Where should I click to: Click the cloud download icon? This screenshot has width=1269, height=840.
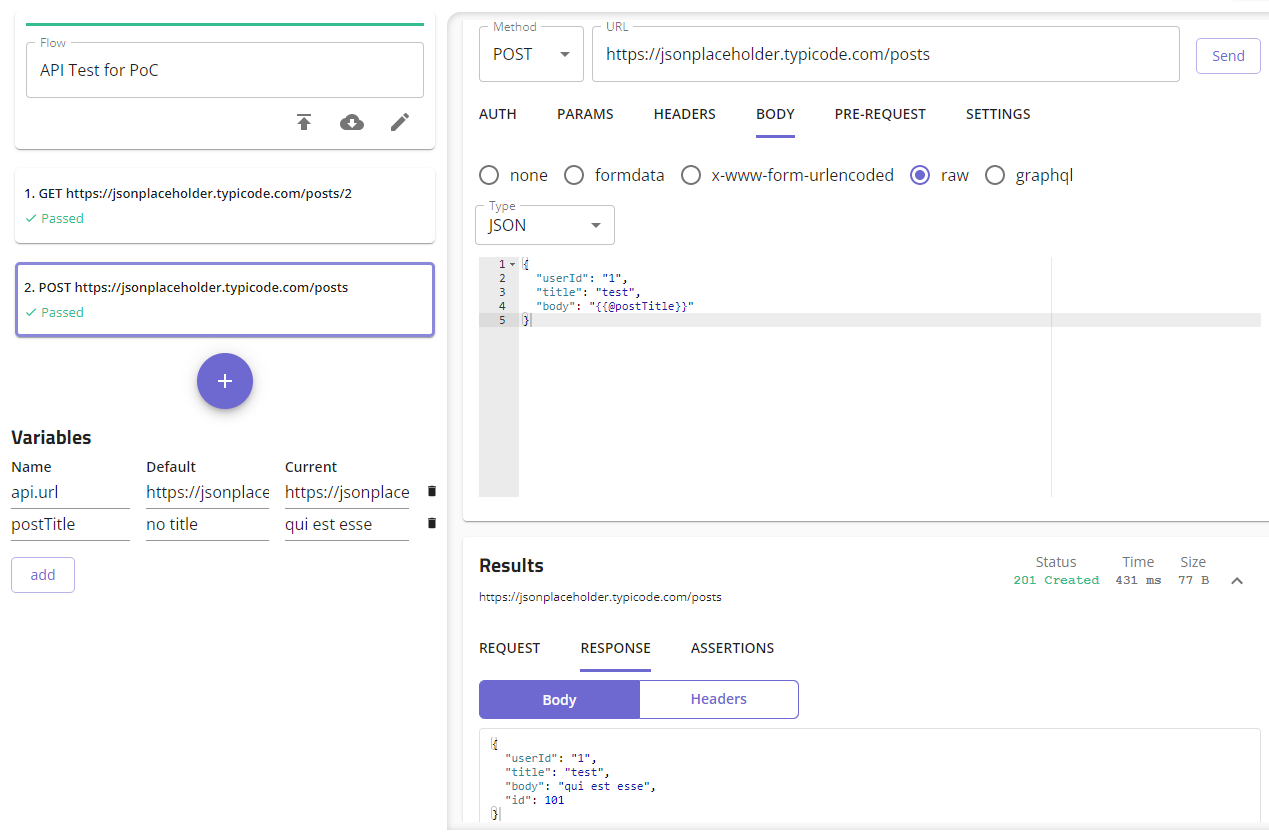point(352,122)
